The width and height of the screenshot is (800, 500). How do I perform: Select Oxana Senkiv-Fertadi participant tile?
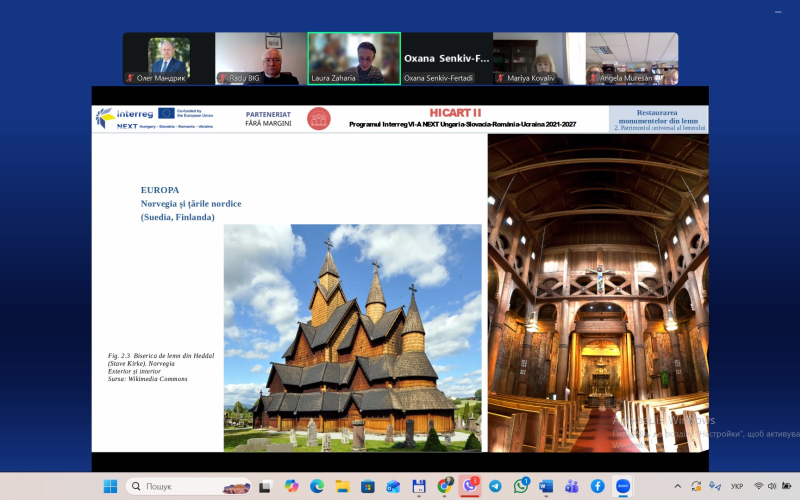click(x=446, y=58)
